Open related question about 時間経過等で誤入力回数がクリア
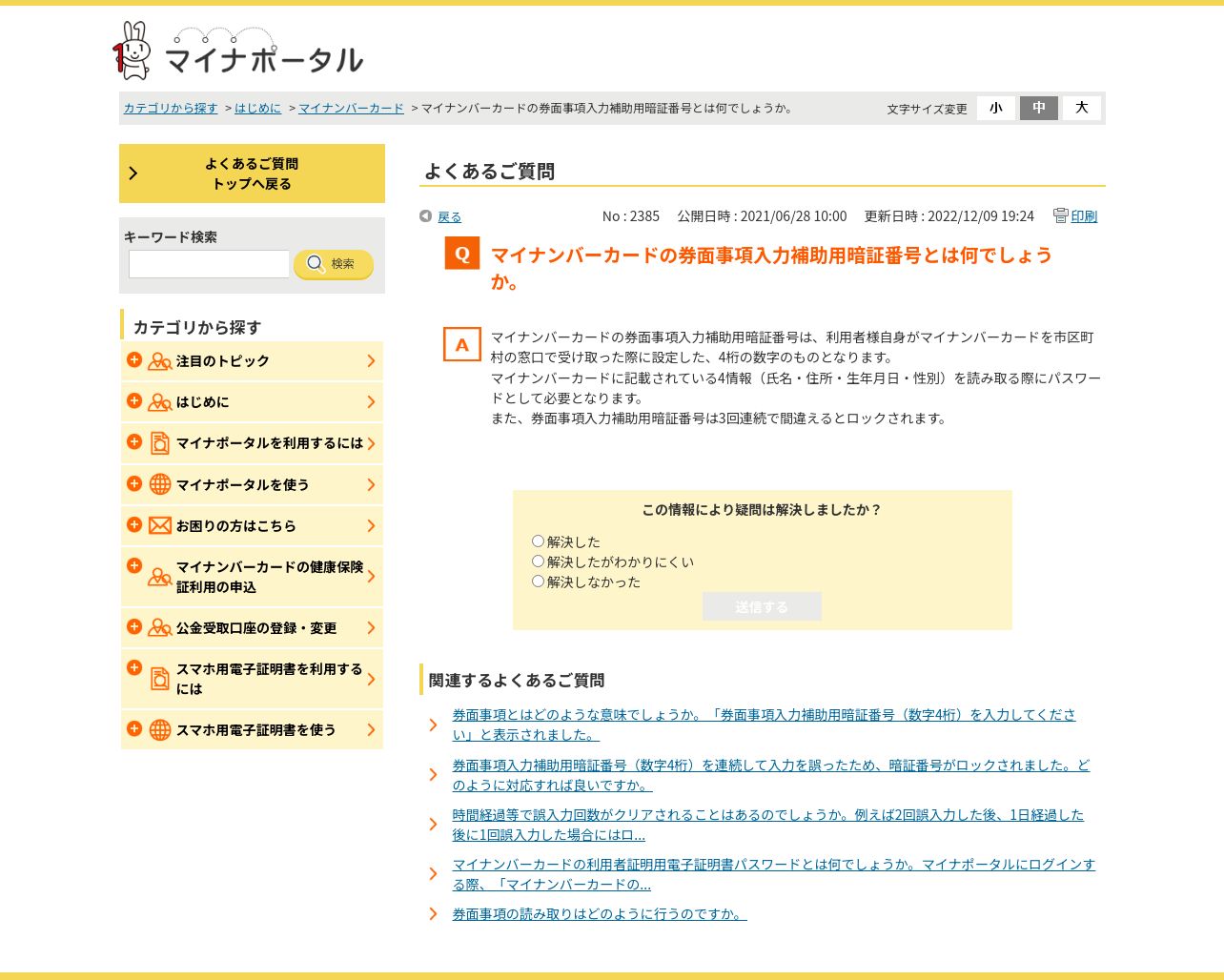The image size is (1224, 980). pos(767,825)
